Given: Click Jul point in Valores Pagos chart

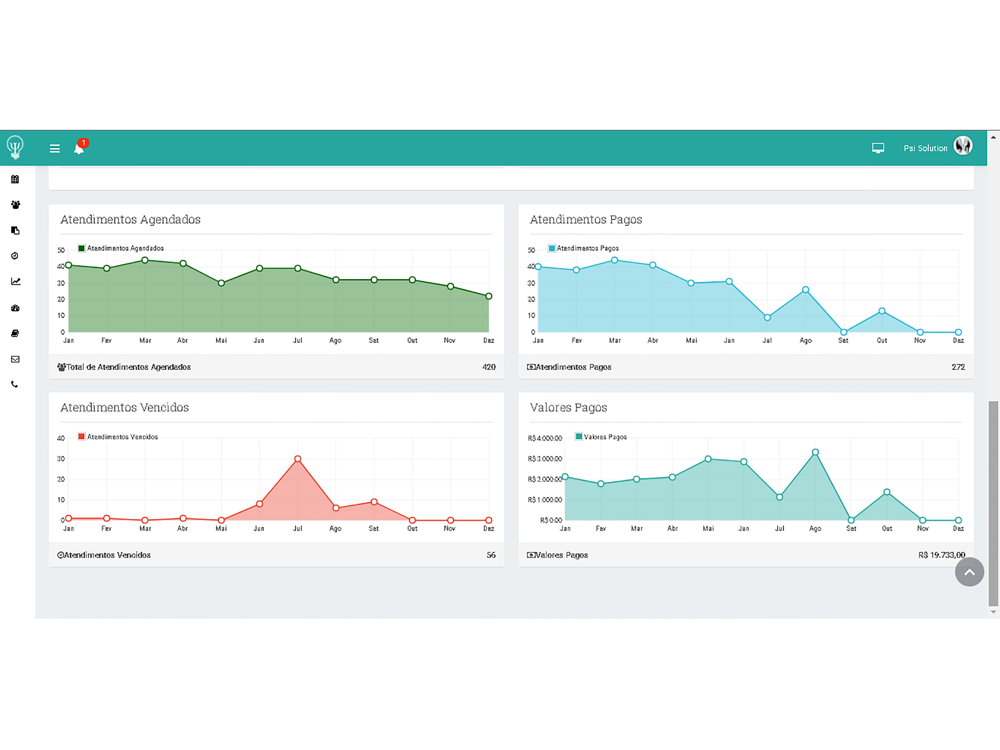Looking at the screenshot, I should tap(779, 497).
